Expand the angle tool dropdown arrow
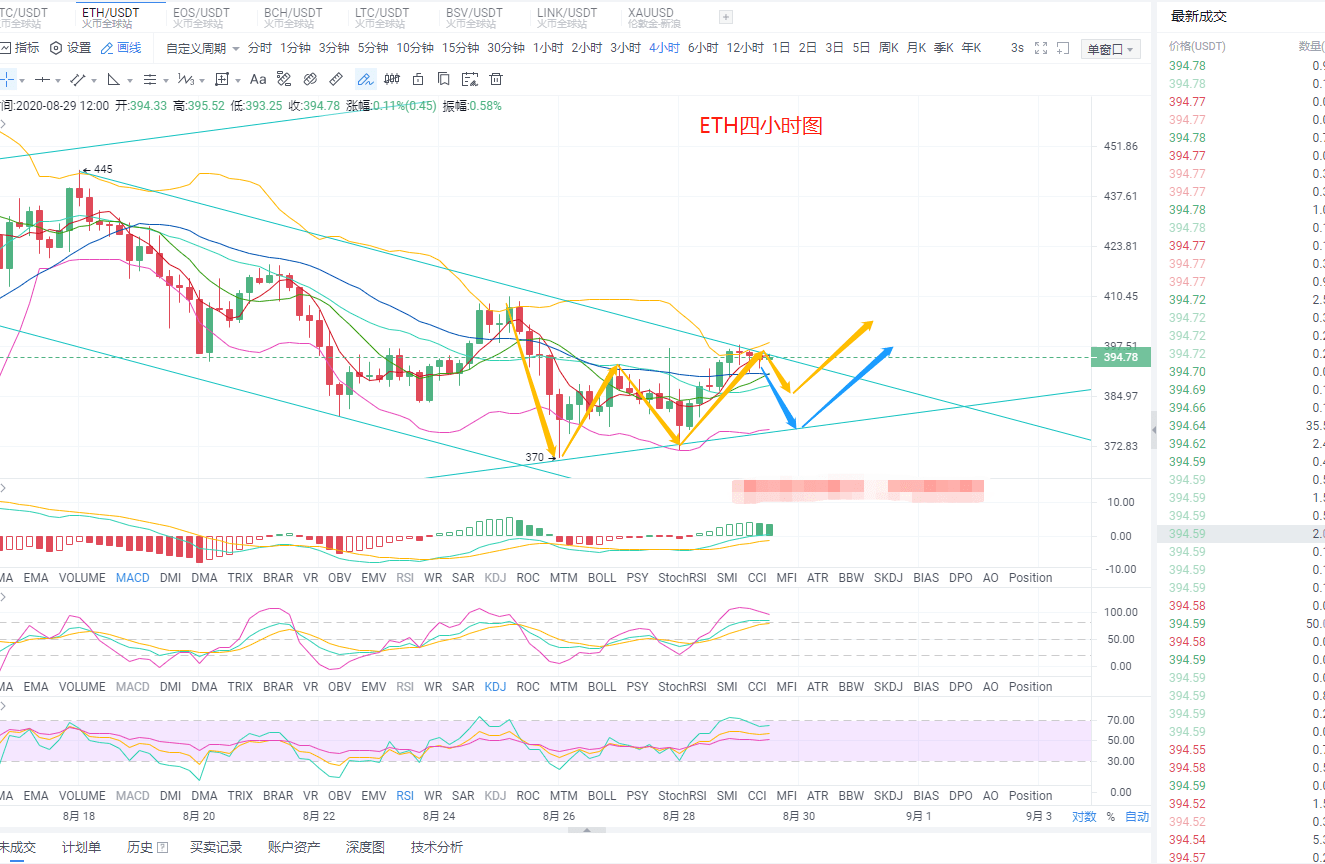This screenshot has width=1325, height=864. (130, 80)
